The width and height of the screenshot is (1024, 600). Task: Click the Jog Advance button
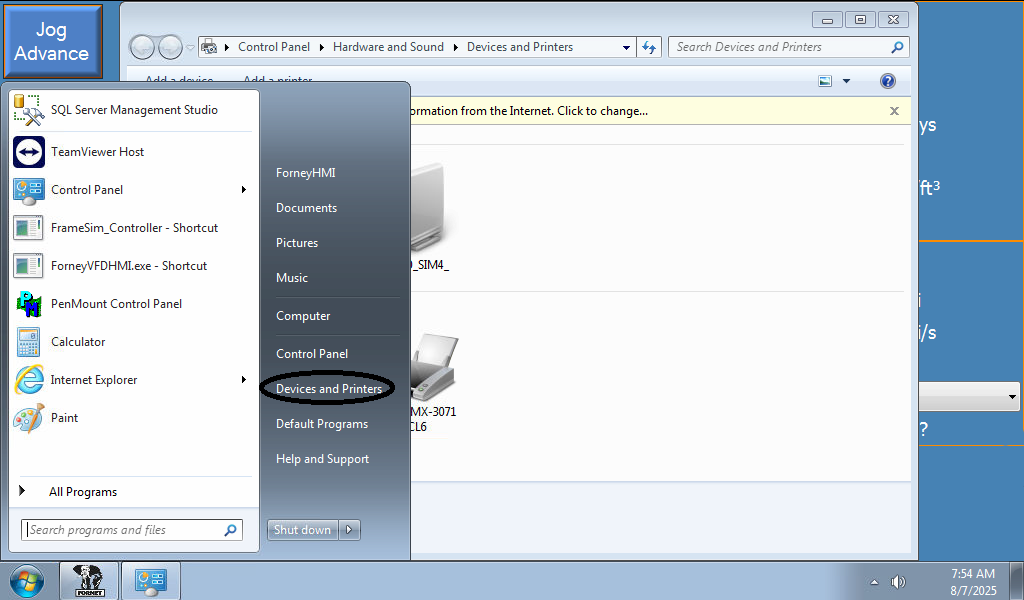pos(52,41)
